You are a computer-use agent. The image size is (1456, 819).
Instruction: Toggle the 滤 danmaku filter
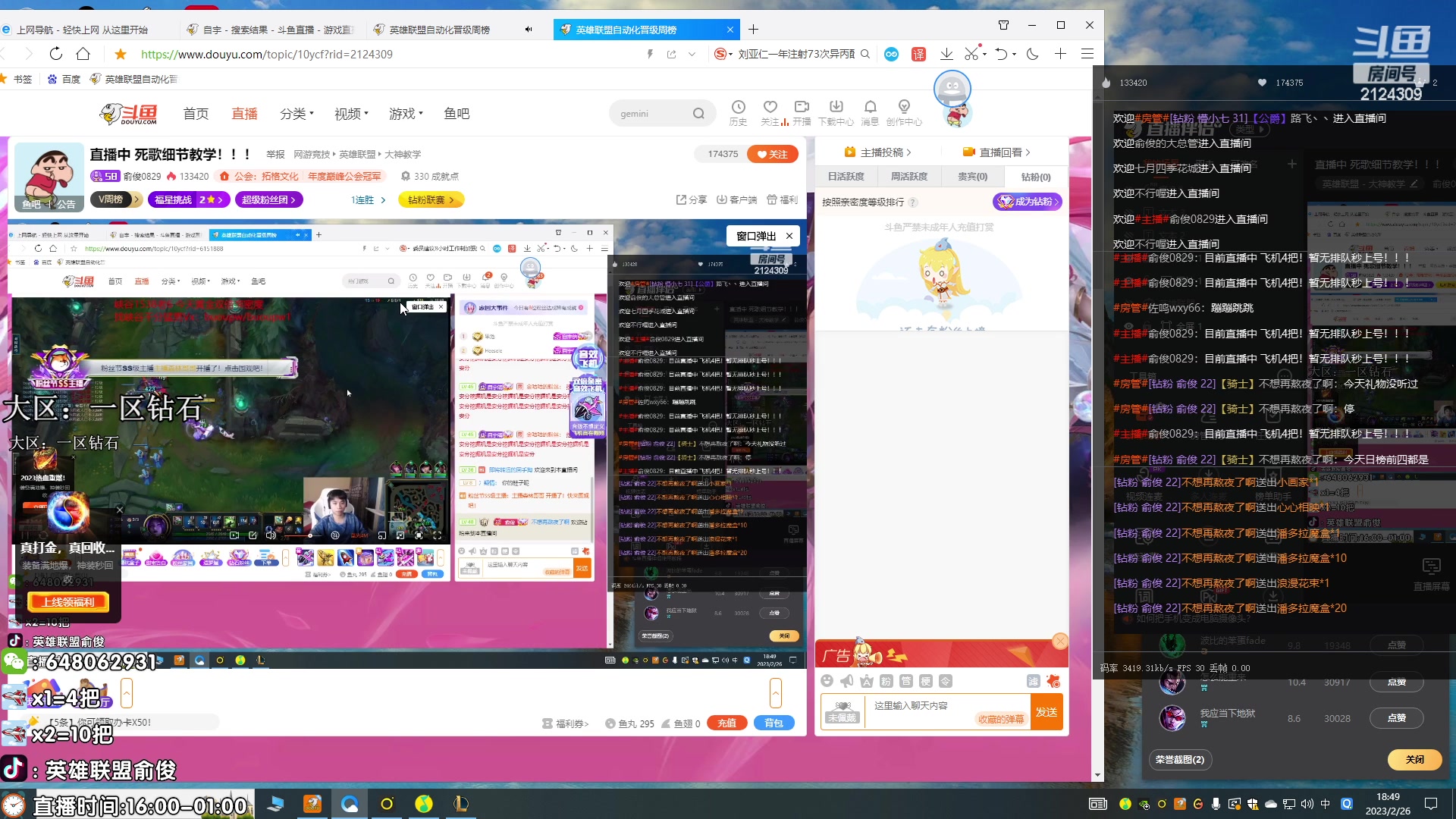click(x=1033, y=681)
